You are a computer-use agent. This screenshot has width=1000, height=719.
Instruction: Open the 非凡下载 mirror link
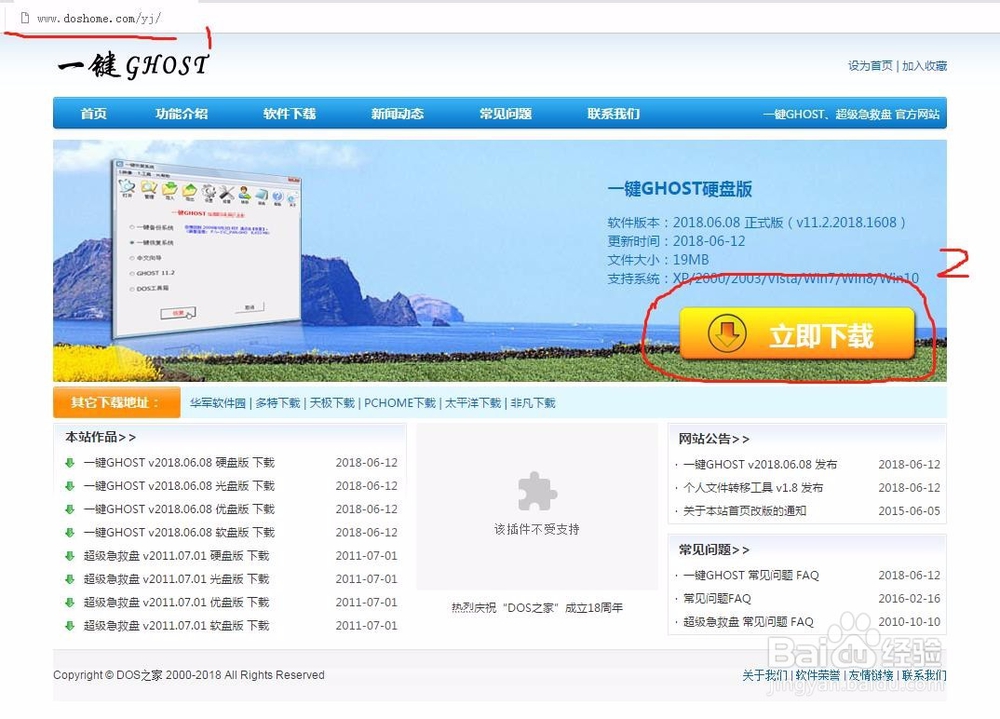pos(533,403)
